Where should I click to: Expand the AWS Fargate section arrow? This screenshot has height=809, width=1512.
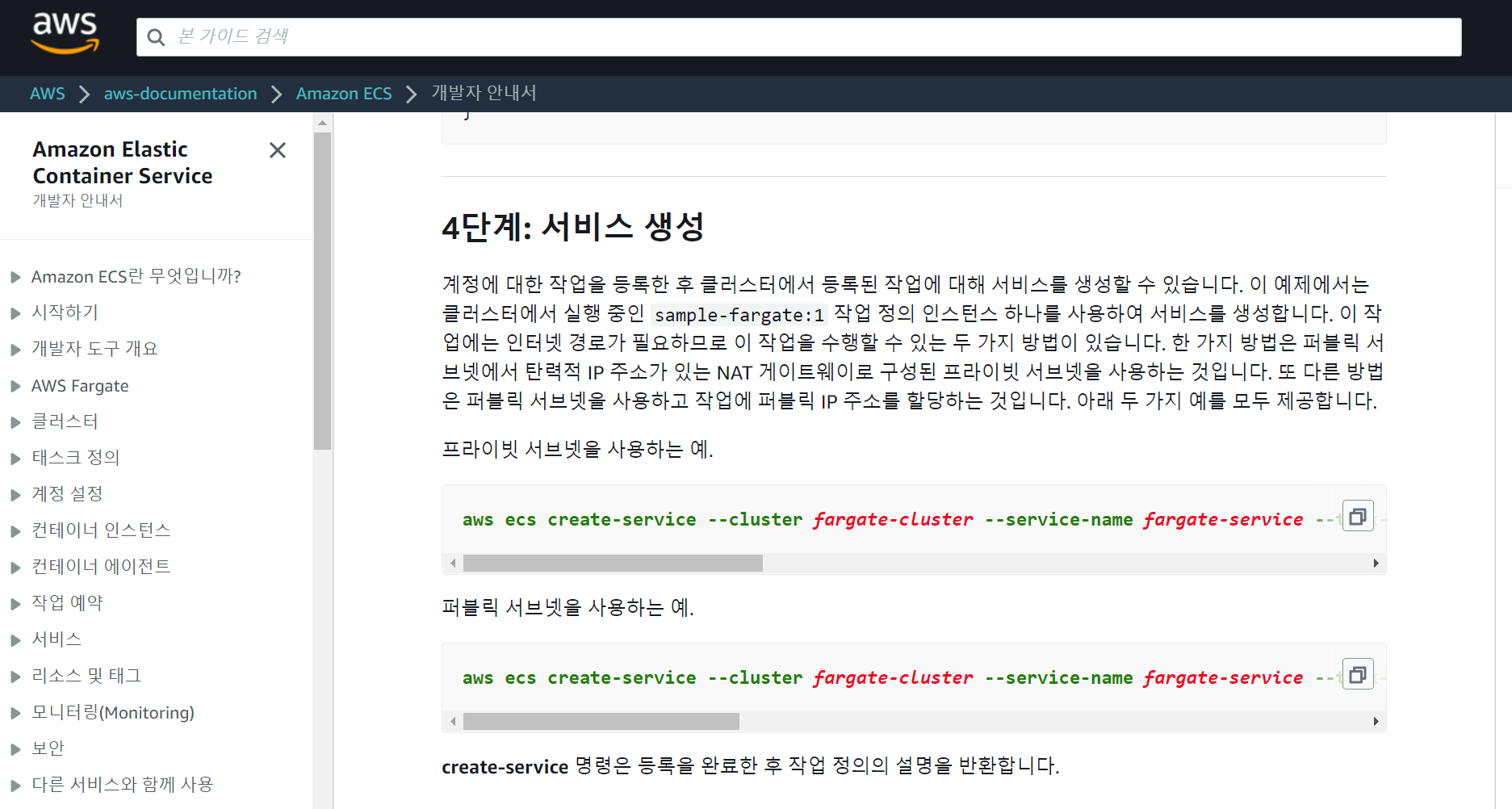(x=15, y=386)
